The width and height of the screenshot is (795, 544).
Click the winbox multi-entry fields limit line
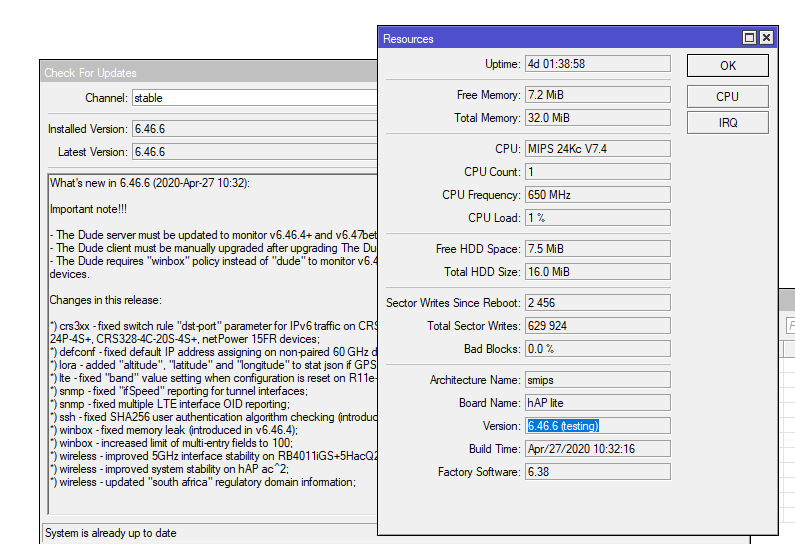pos(171,443)
